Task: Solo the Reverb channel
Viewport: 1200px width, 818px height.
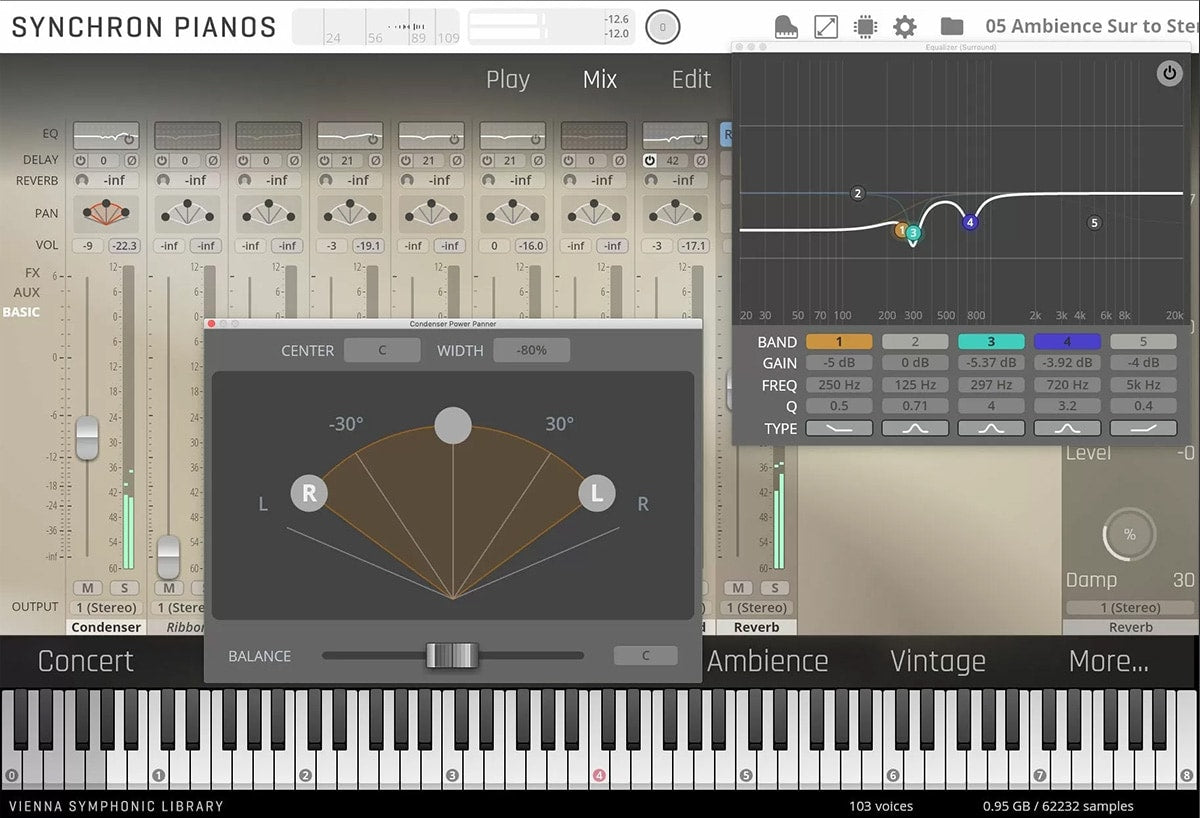Action: click(774, 588)
